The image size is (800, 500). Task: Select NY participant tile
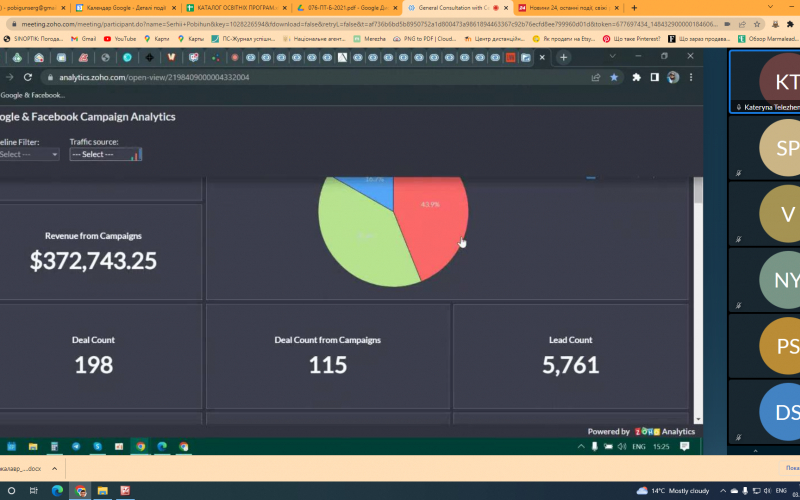tap(765, 281)
